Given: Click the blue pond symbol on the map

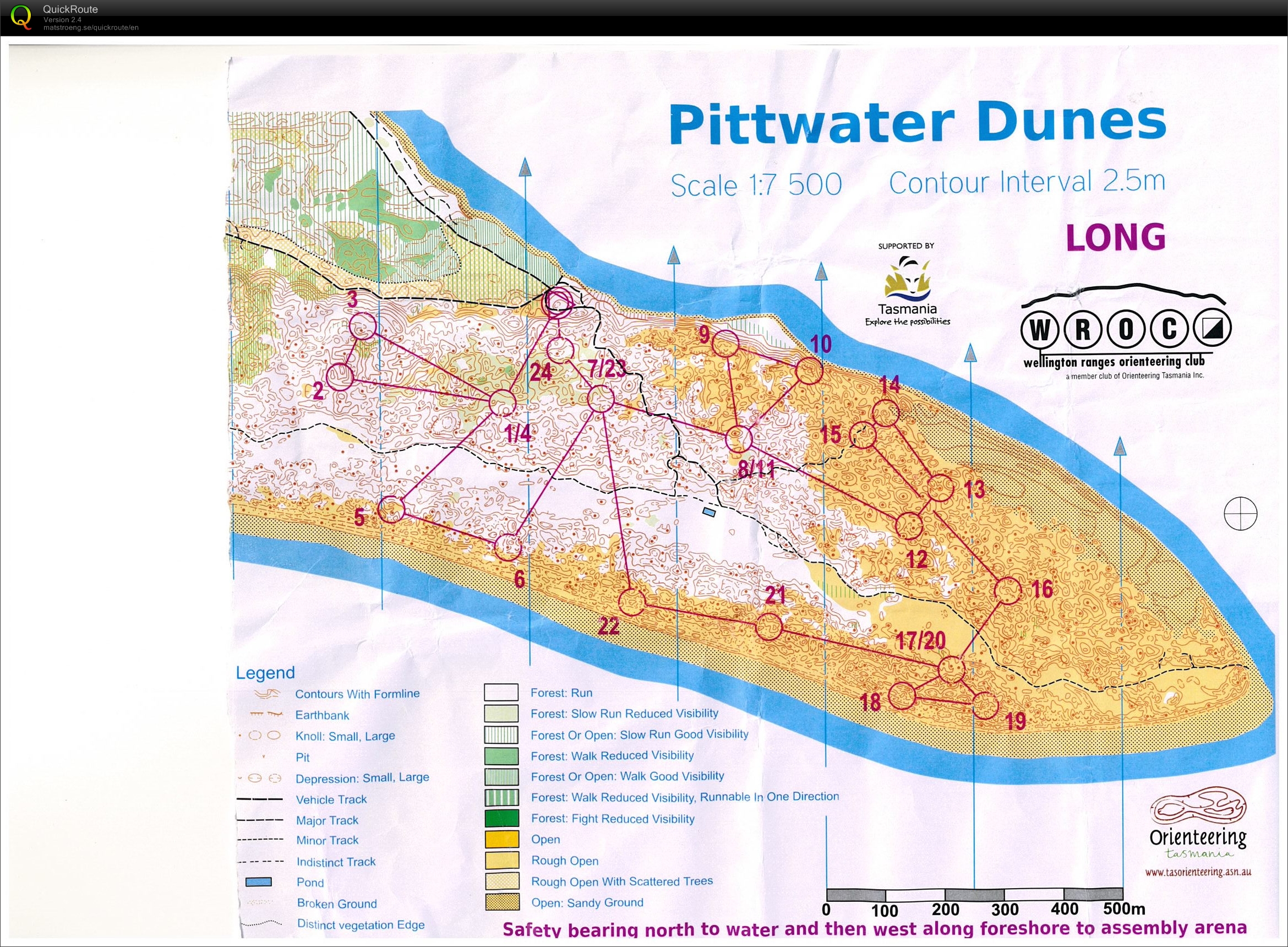Looking at the screenshot, I should pos(710,511).
